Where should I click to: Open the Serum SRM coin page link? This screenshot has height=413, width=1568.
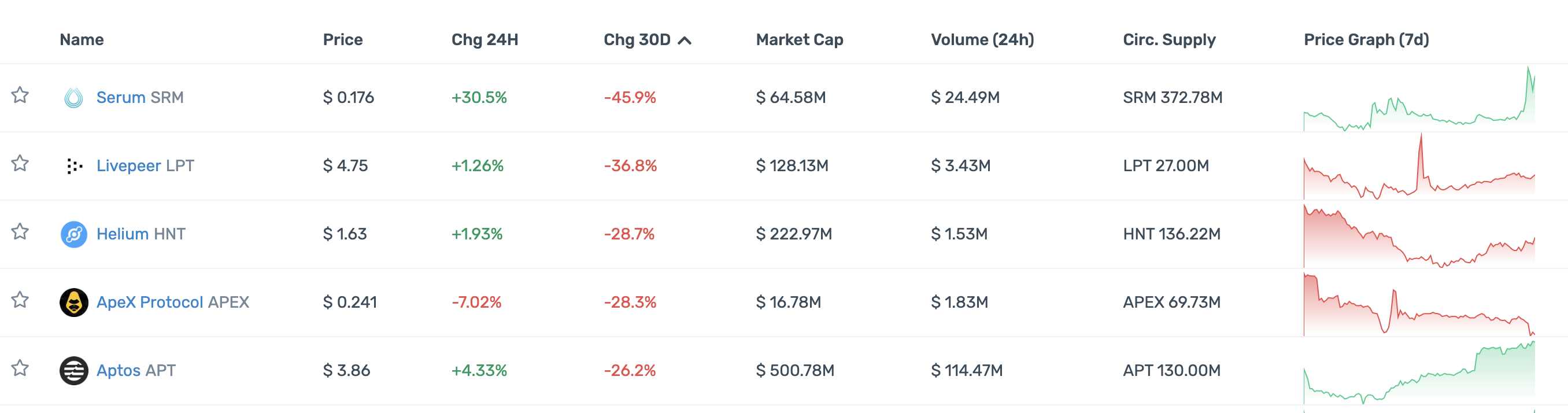tap(139, 97)
